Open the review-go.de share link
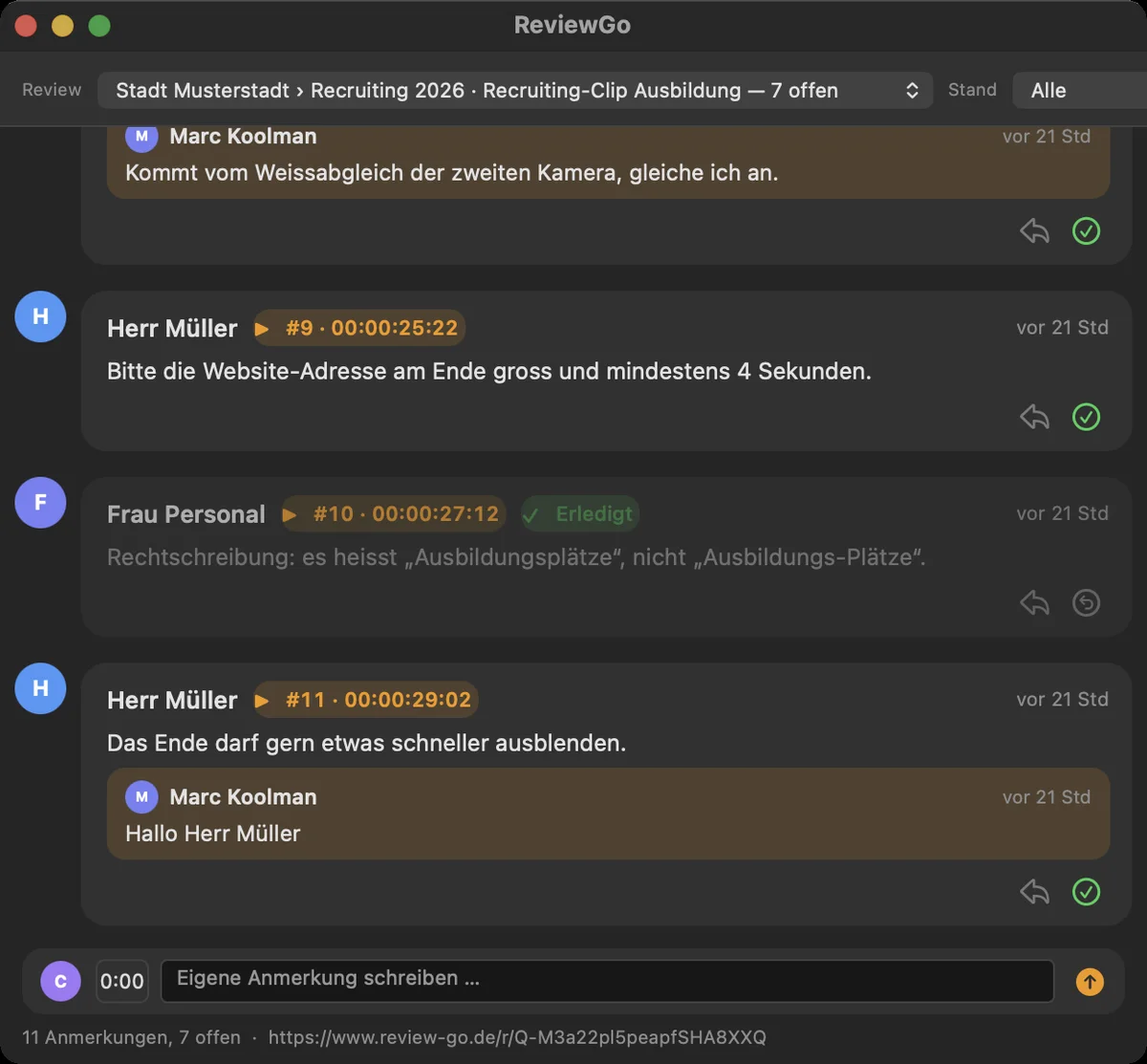1147x1064 pixels. (x=517, y=1037)
